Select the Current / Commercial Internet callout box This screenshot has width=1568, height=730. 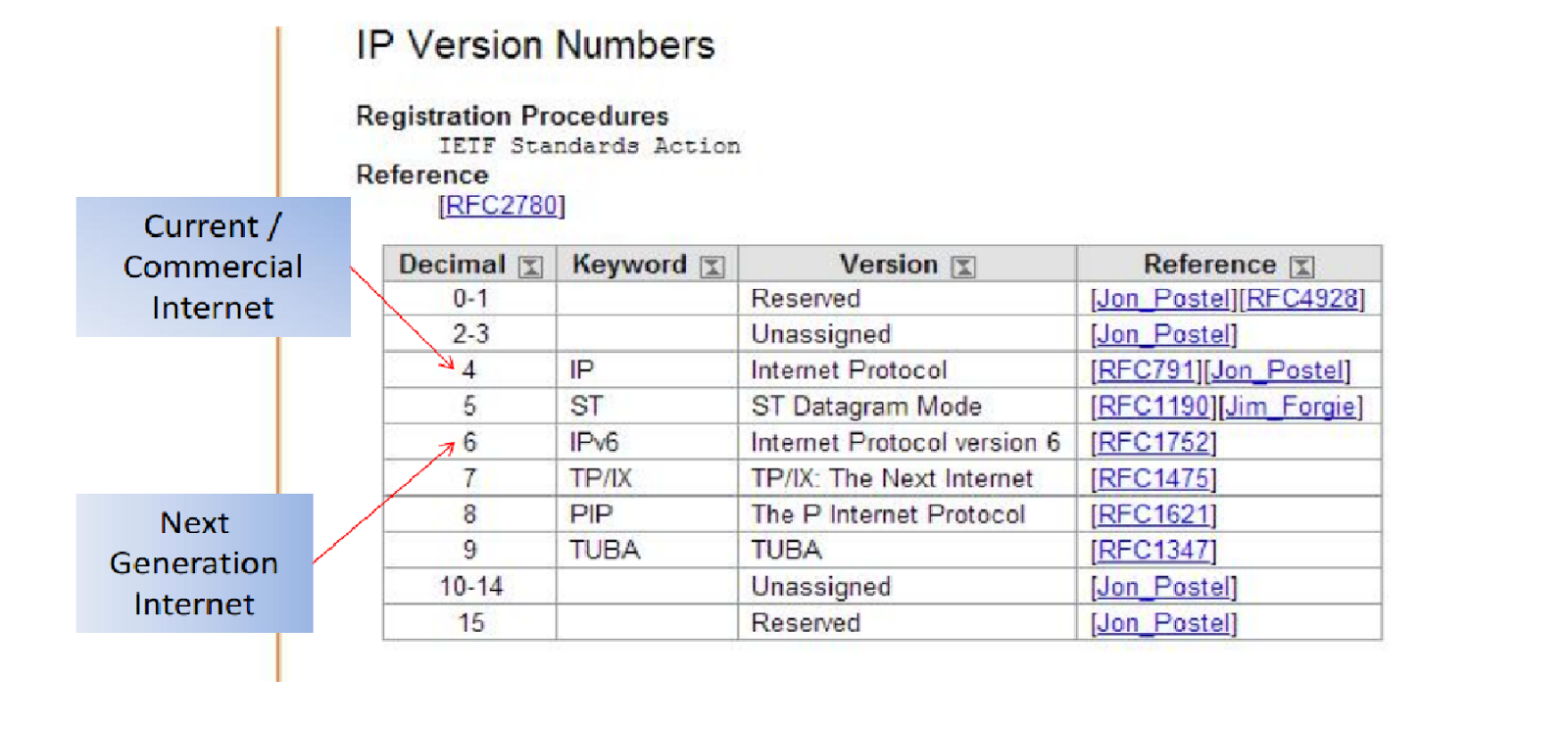point(214,267)
